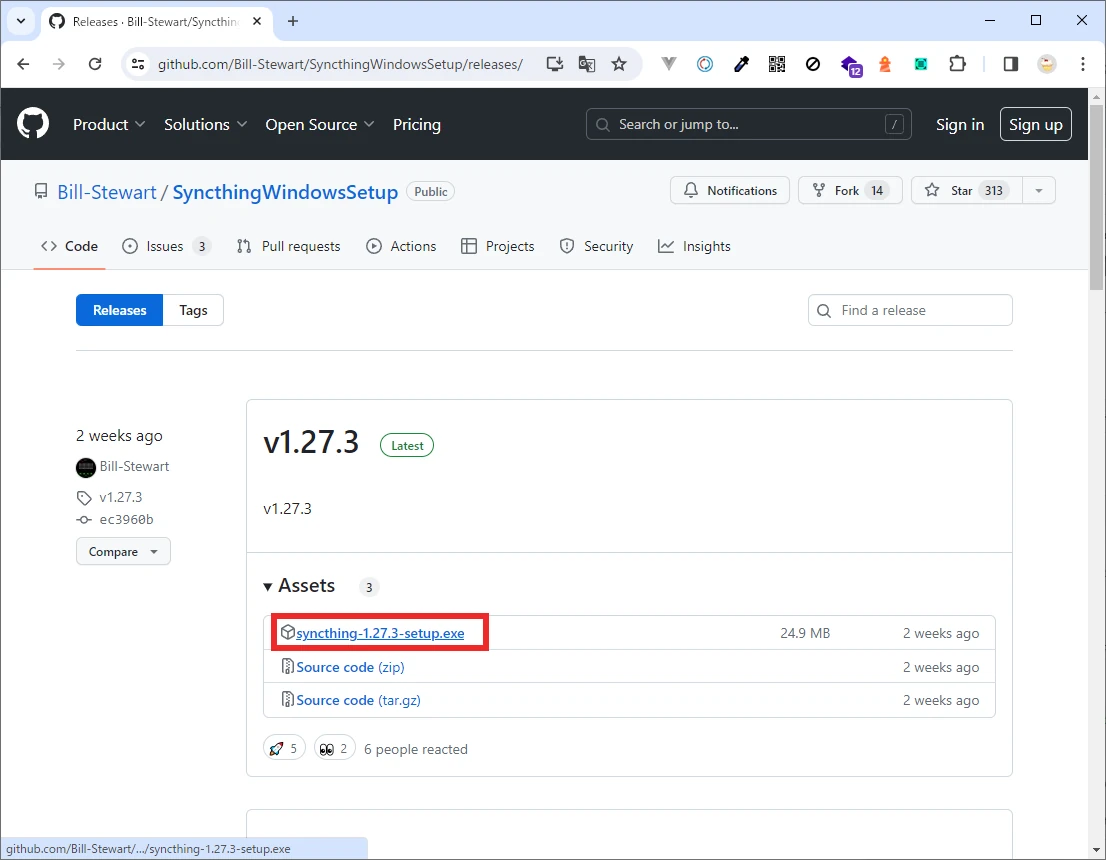The image size is (1106, 860).
Task: Fork the repository
Action: (x=850, y=190)
